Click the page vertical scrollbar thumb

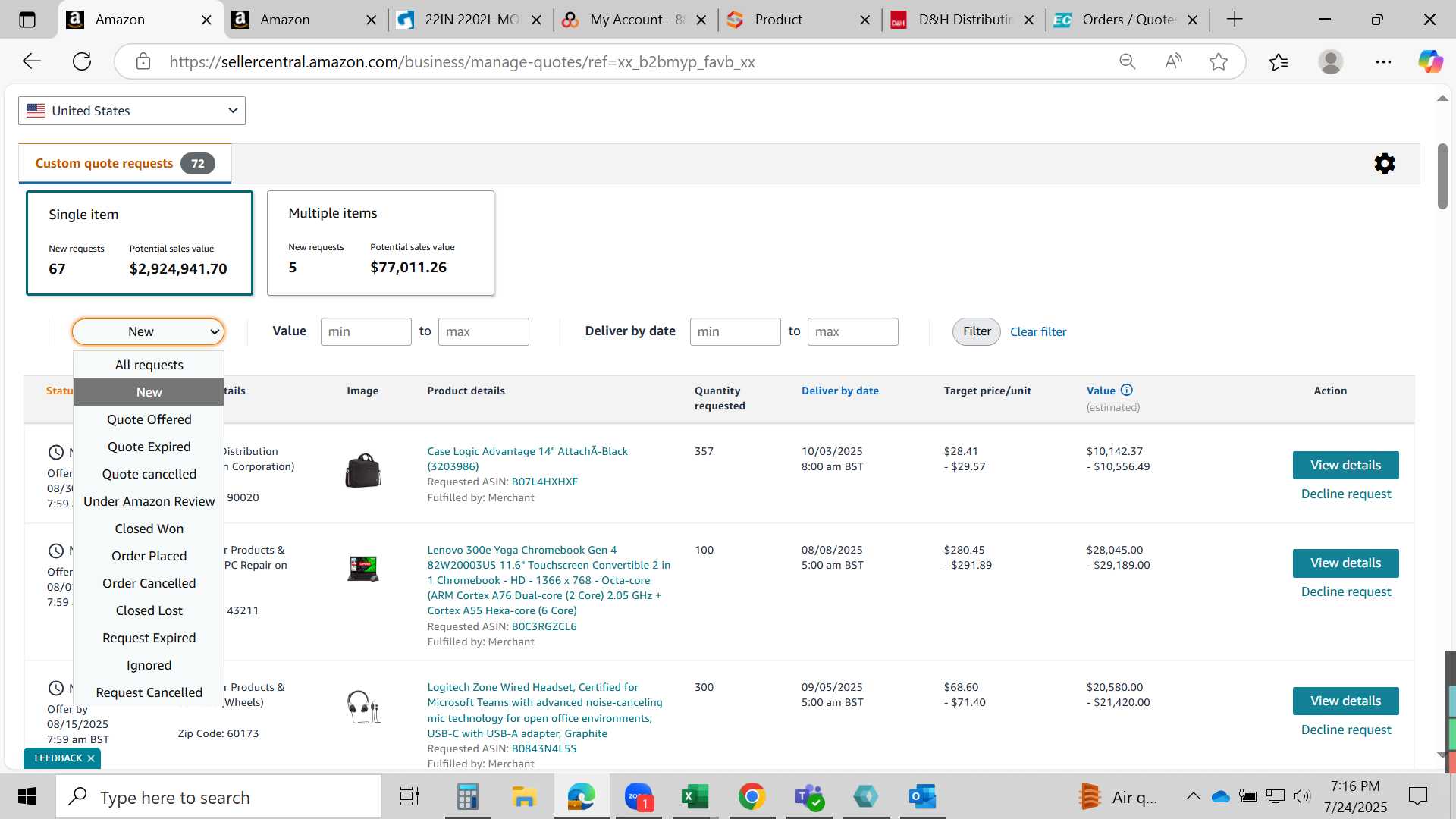click(x=1442, y=176)
